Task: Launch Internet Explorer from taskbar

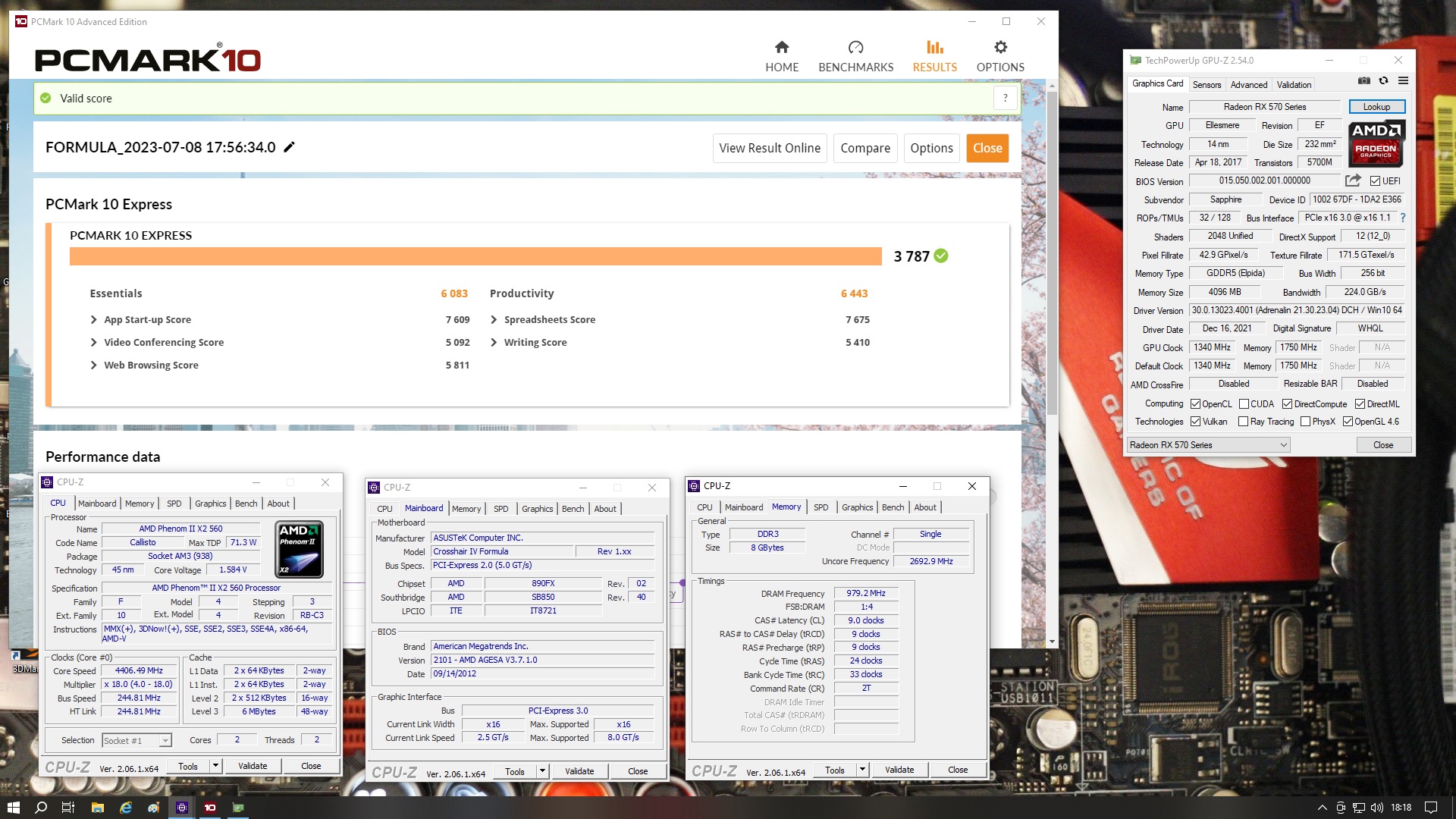Action: coord(126,808)
